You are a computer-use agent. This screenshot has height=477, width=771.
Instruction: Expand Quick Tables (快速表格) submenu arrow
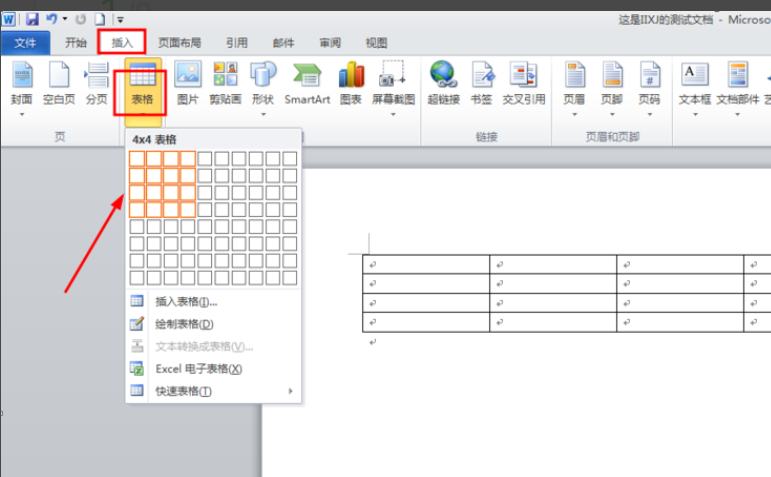click(291, 391)
